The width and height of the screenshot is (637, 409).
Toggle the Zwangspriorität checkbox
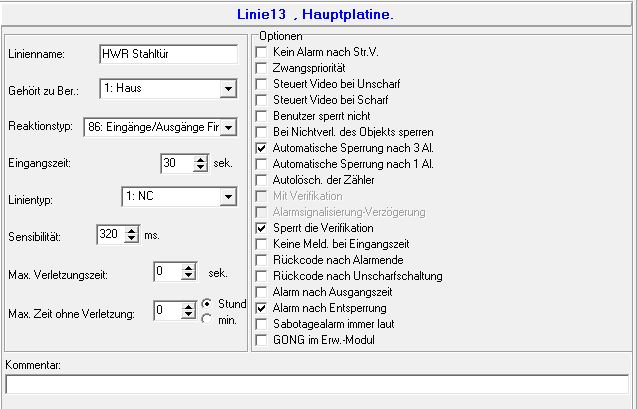click(x=262, y=67)
